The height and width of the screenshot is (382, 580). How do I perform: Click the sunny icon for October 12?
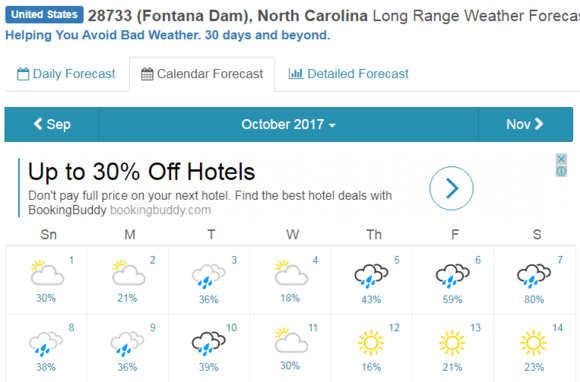[x=371, y=342]
